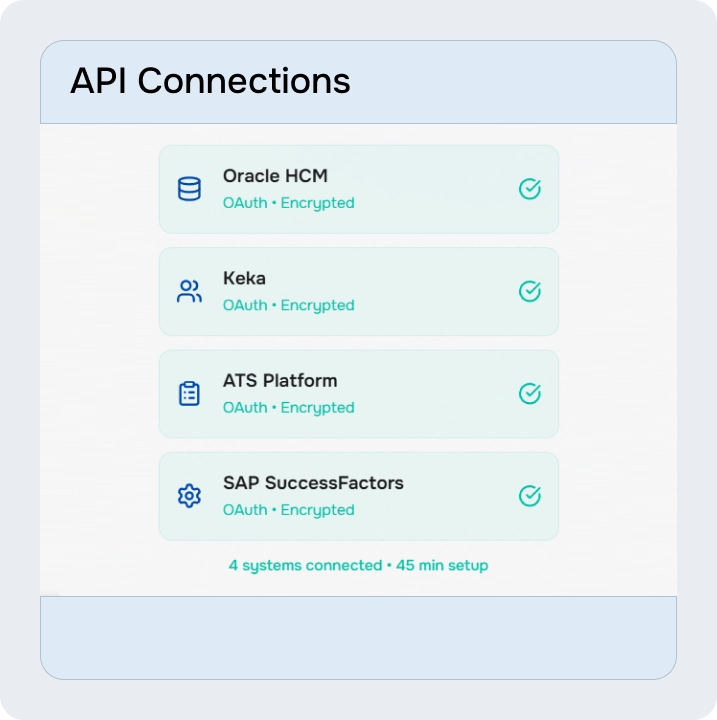Click the SAP SuccessFactors gear icon

pos(189,496)
